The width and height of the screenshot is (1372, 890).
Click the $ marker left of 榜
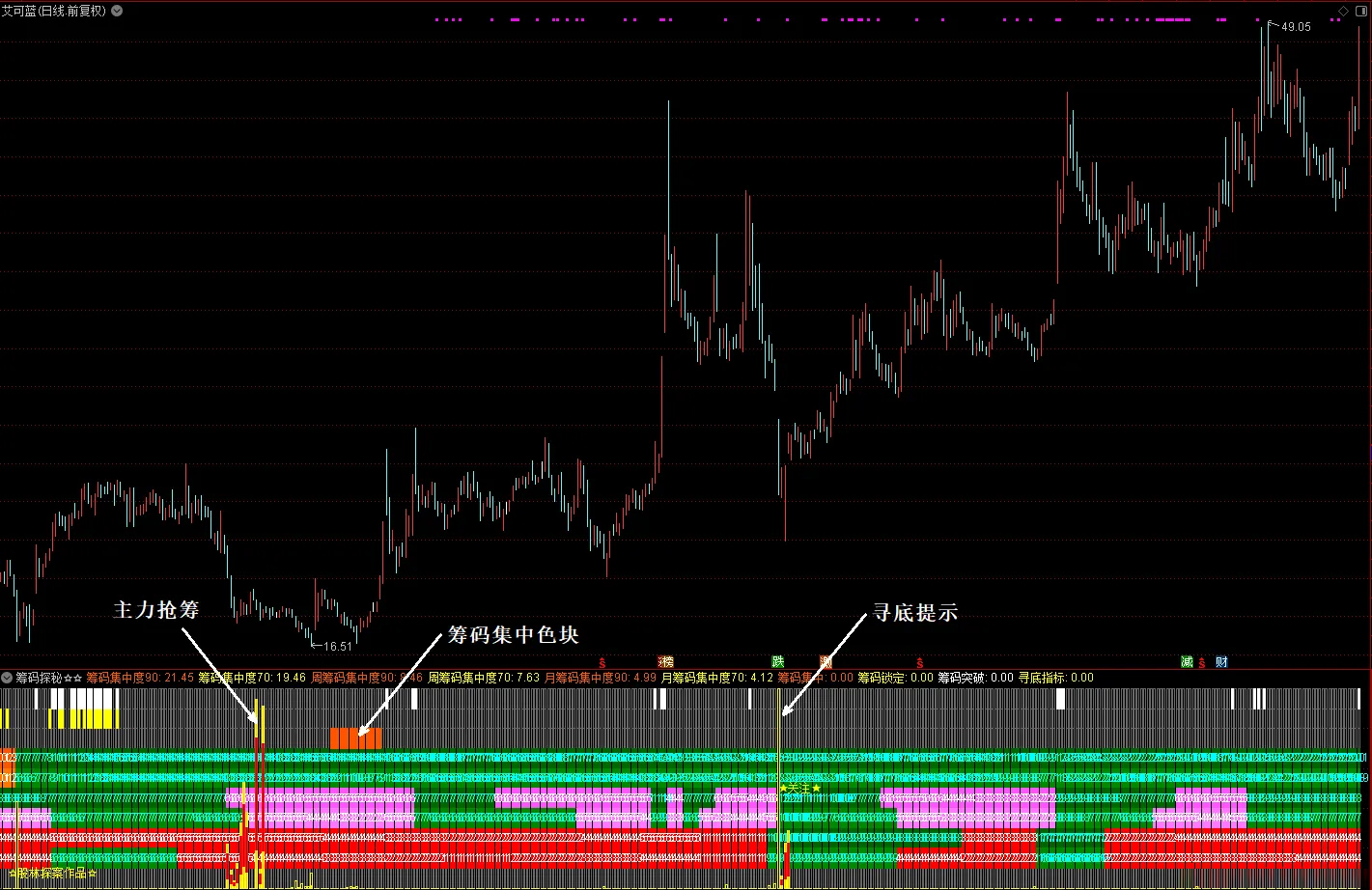(x=602, y=663)
